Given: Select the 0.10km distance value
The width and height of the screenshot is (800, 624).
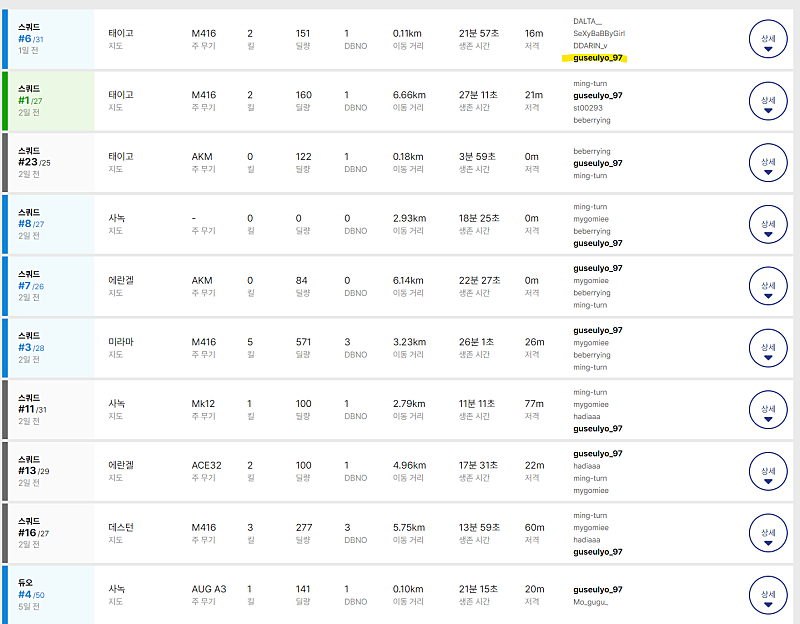Looking at the screenshot, I should click(x=409, y=589).
